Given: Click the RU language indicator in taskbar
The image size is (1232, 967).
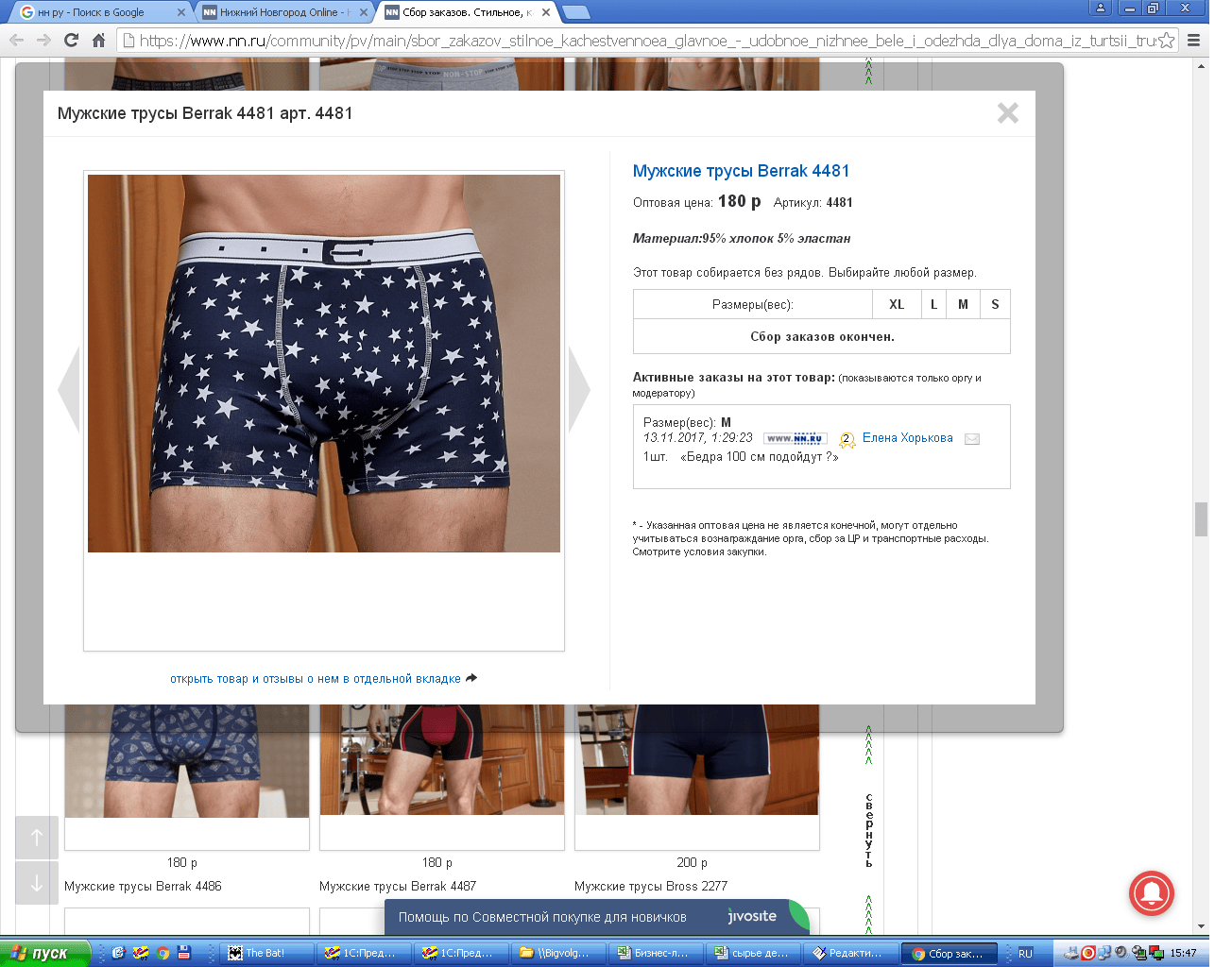Looking at the screenshot, I should pos(1025,953).
